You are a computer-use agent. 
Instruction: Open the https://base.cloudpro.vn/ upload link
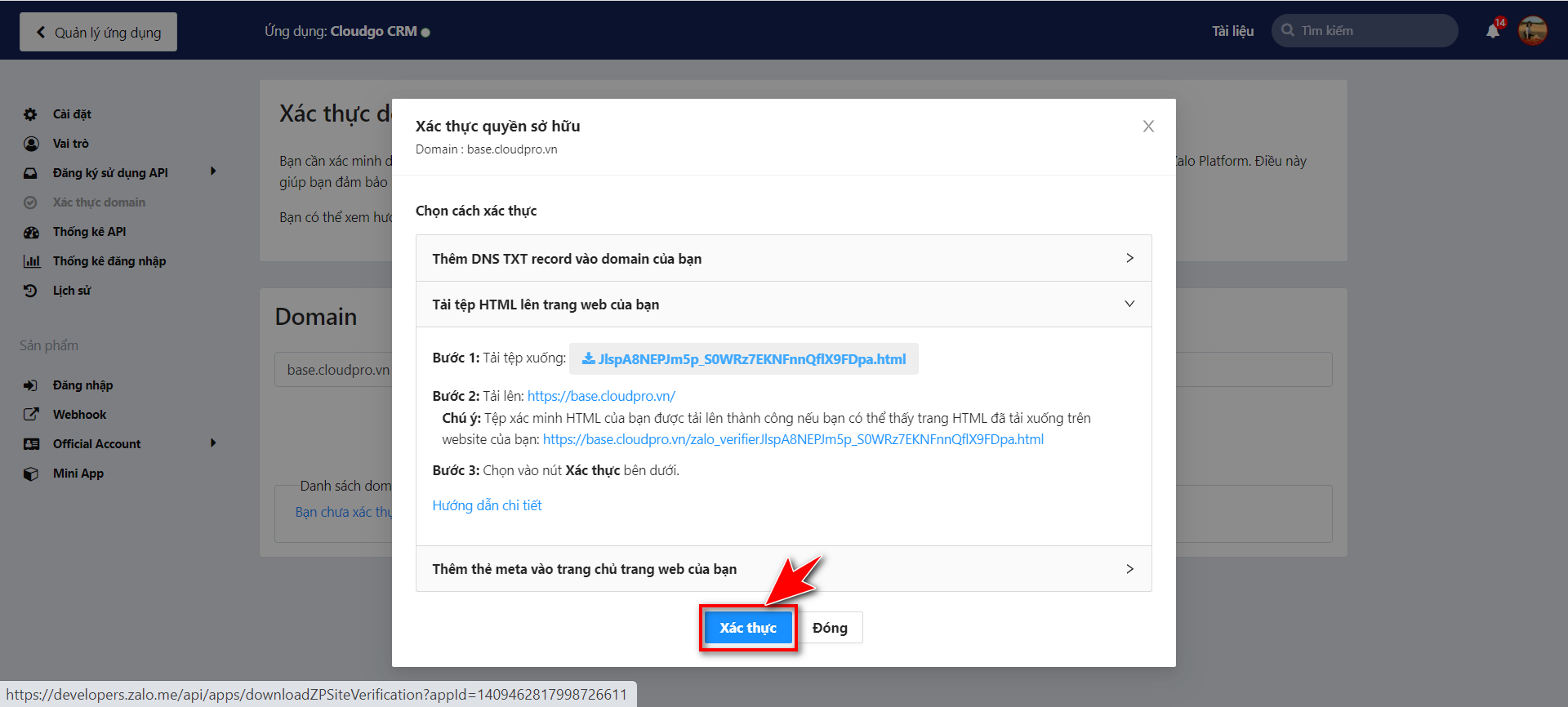point(601,396)
